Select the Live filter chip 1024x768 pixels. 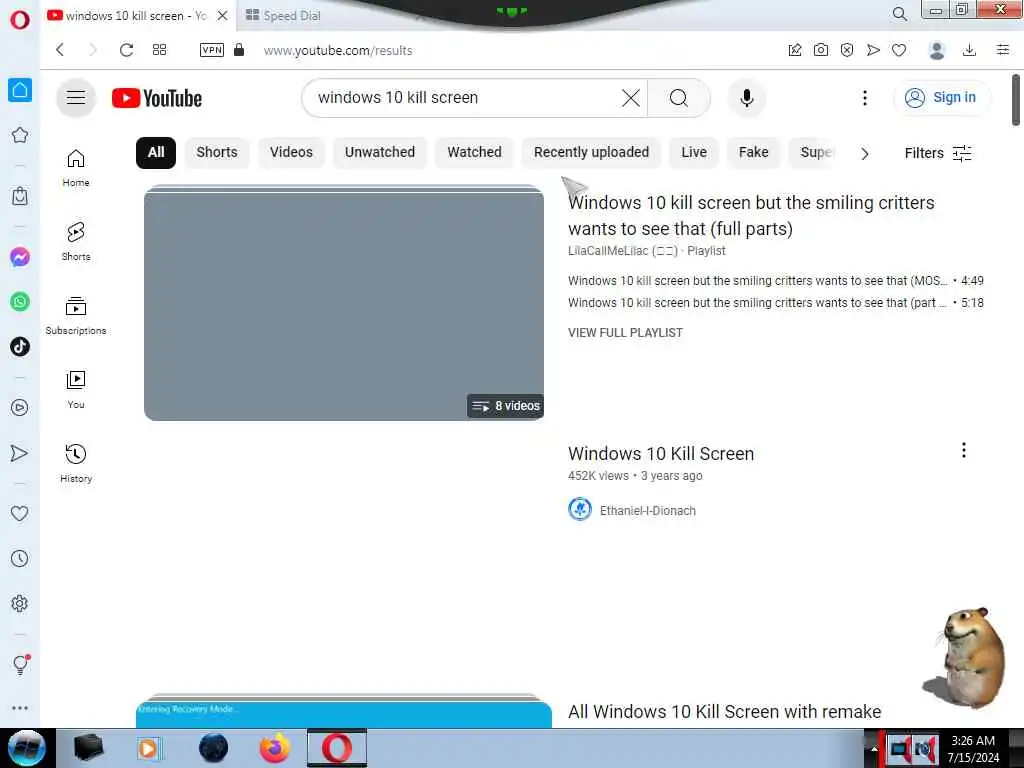(x=694, y=152)
